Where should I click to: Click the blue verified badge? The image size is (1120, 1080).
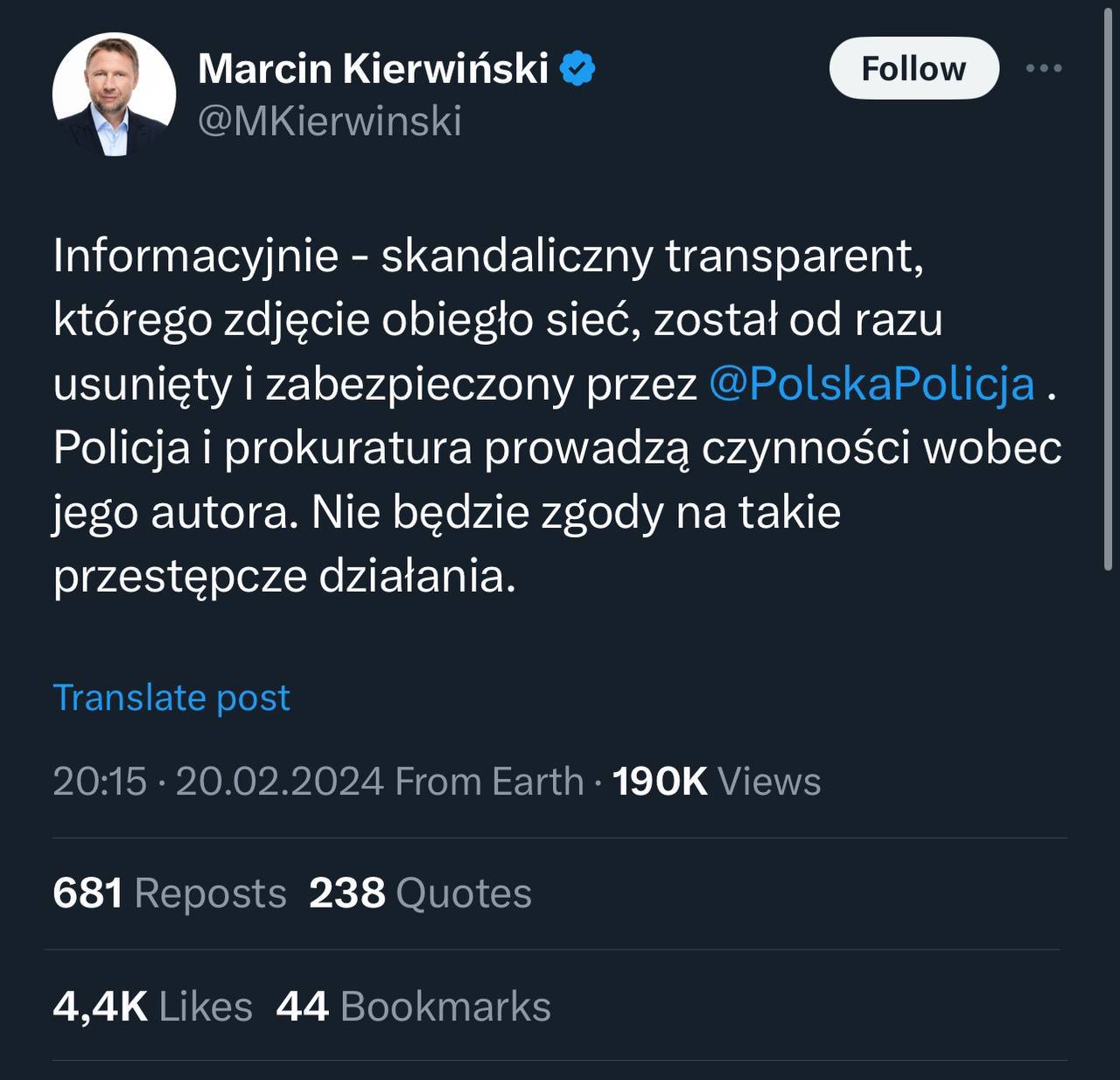[577, 68]
